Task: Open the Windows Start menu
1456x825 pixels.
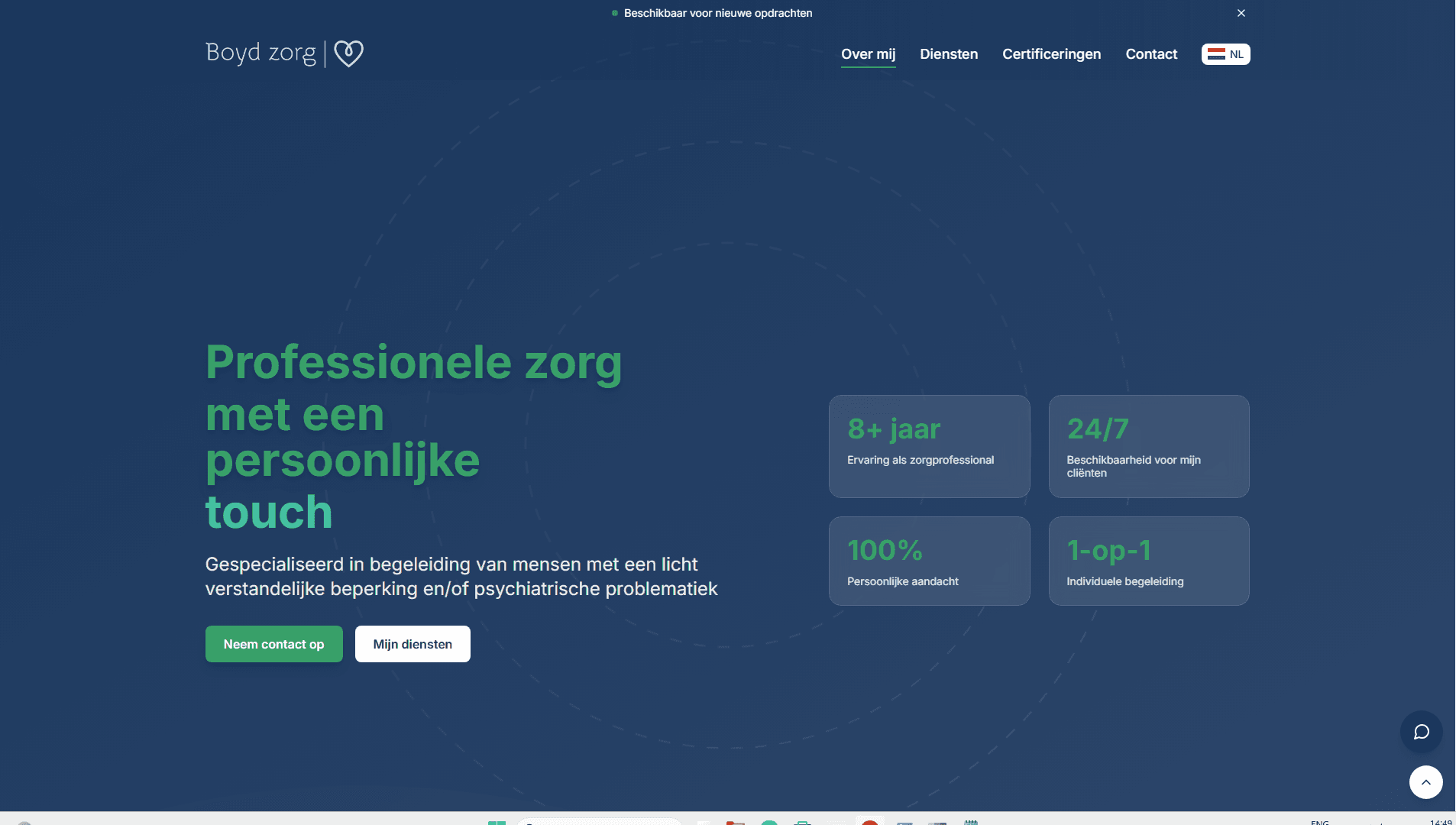Action: click(x=497, y=822)
